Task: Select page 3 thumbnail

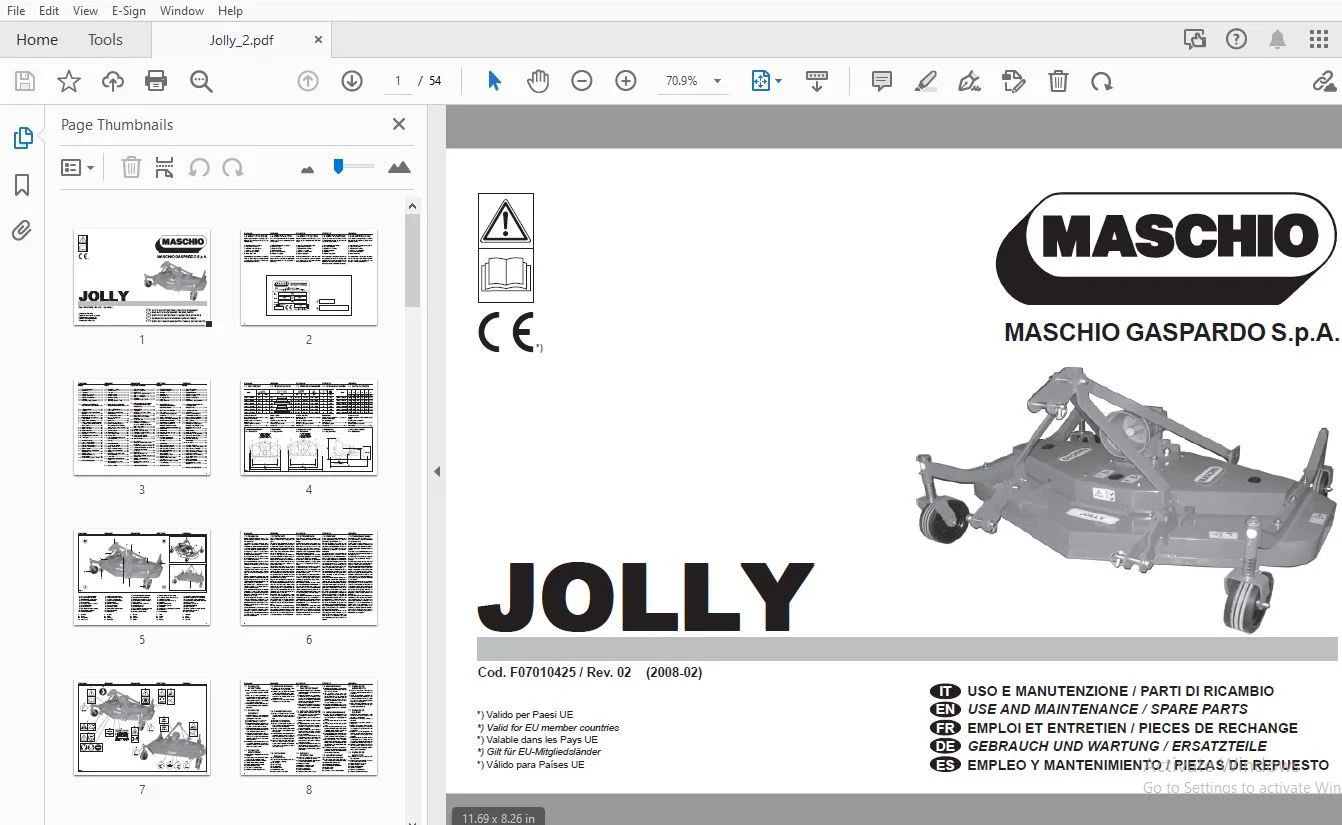Action: pos(142,427)
